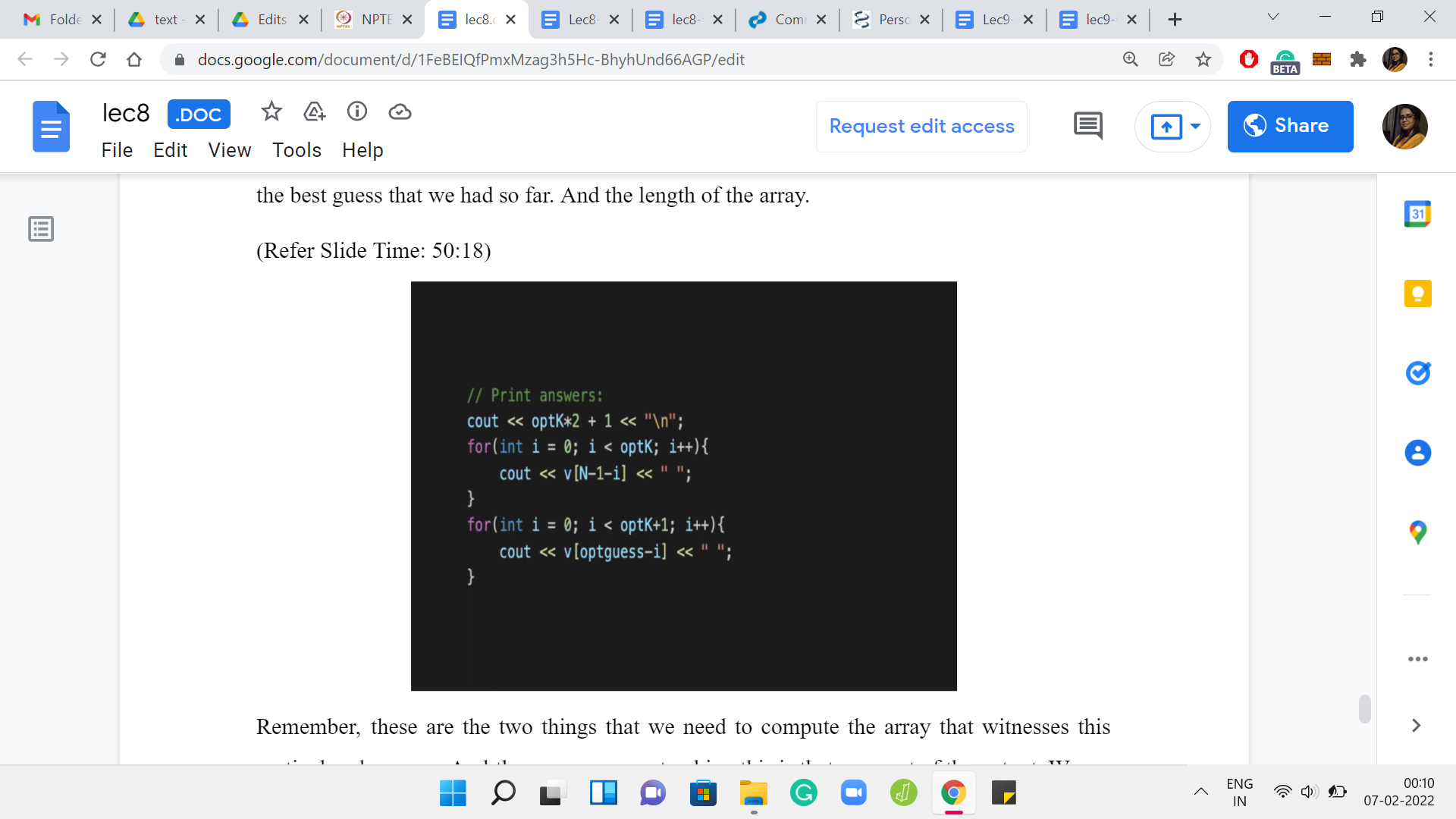This screenshot has width=1456, height=819.
Task: Open comment history icon
Action: click(1087, 126)
